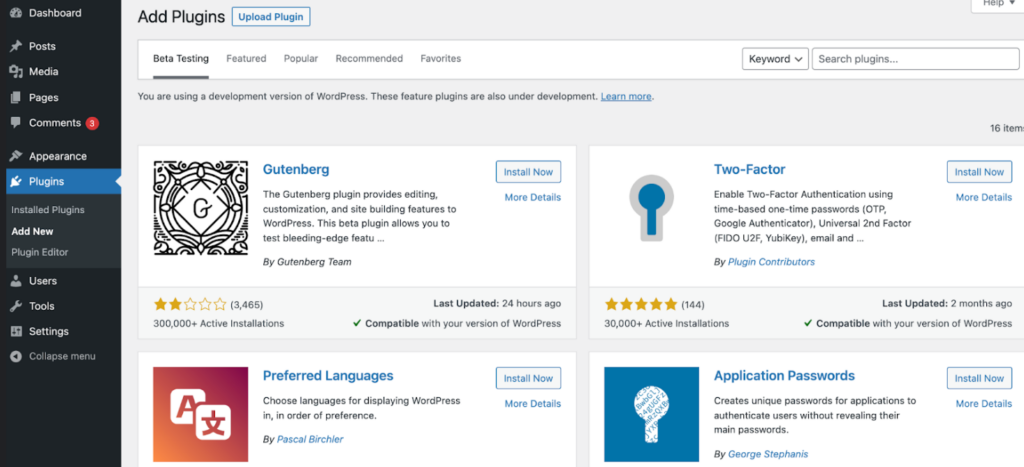
Task: Click Gutenberg's two-star rating
Action: click(x=190, y=304)
